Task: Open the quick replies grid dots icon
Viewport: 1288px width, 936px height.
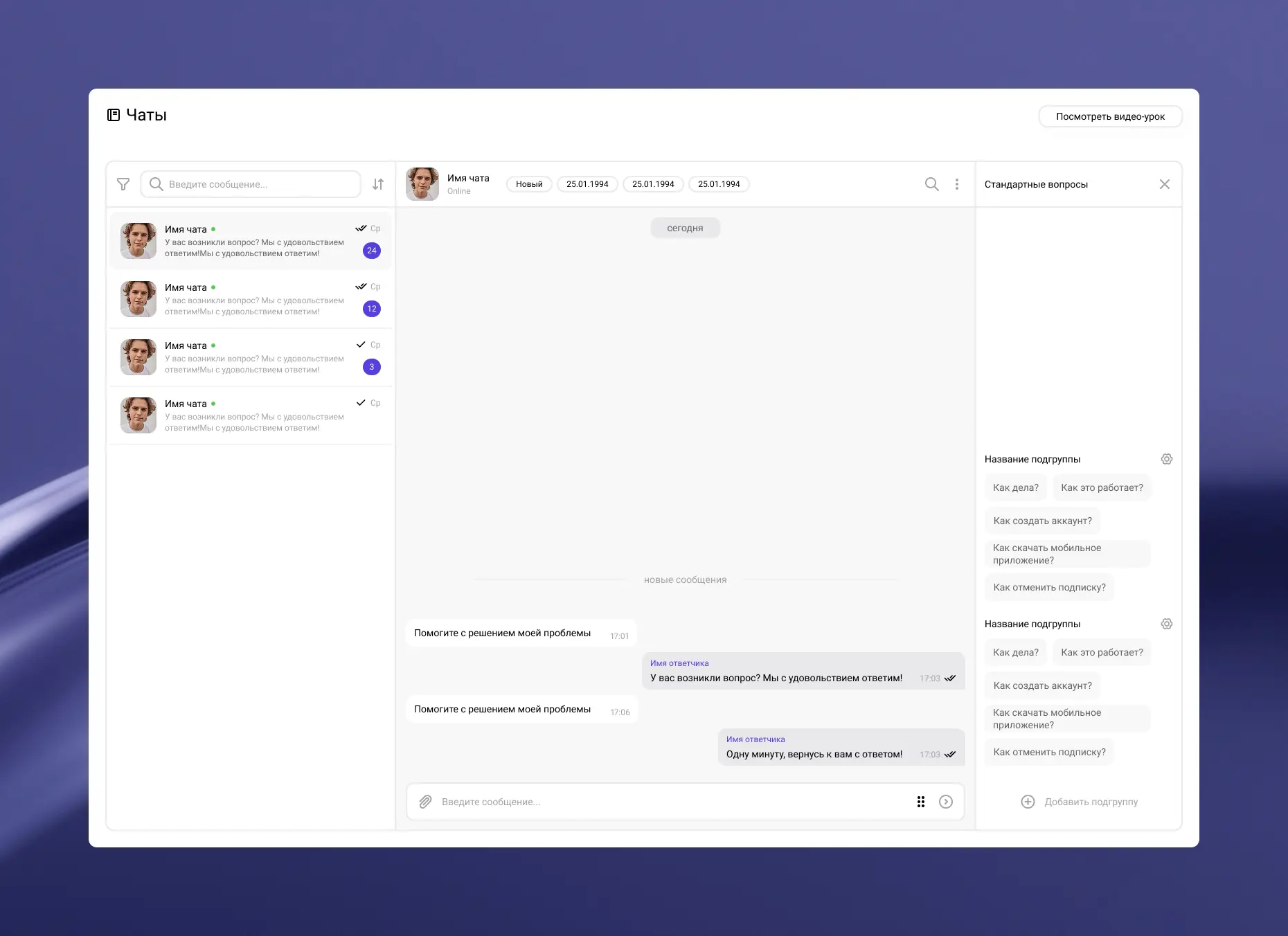Action: [x=921, y=802]
